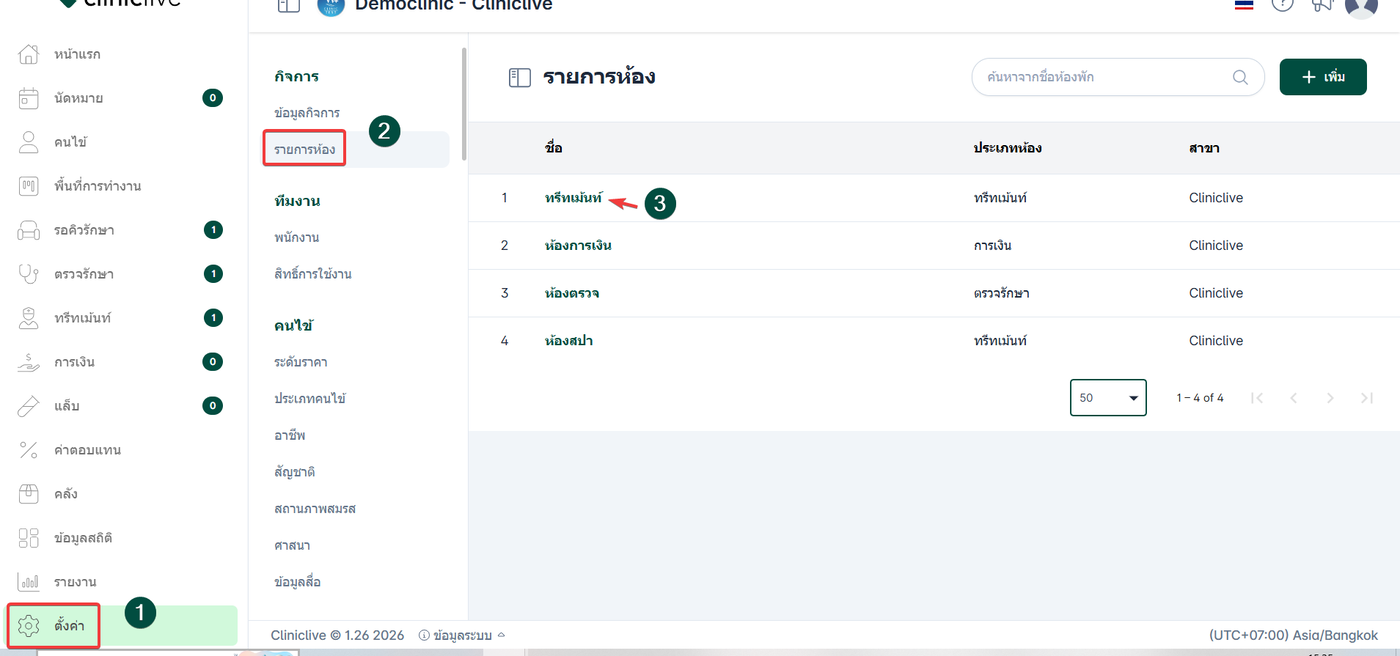Open สัญชาติ settings link
This screenshot has width=1400, height=656.
click(x=295, y=471)
